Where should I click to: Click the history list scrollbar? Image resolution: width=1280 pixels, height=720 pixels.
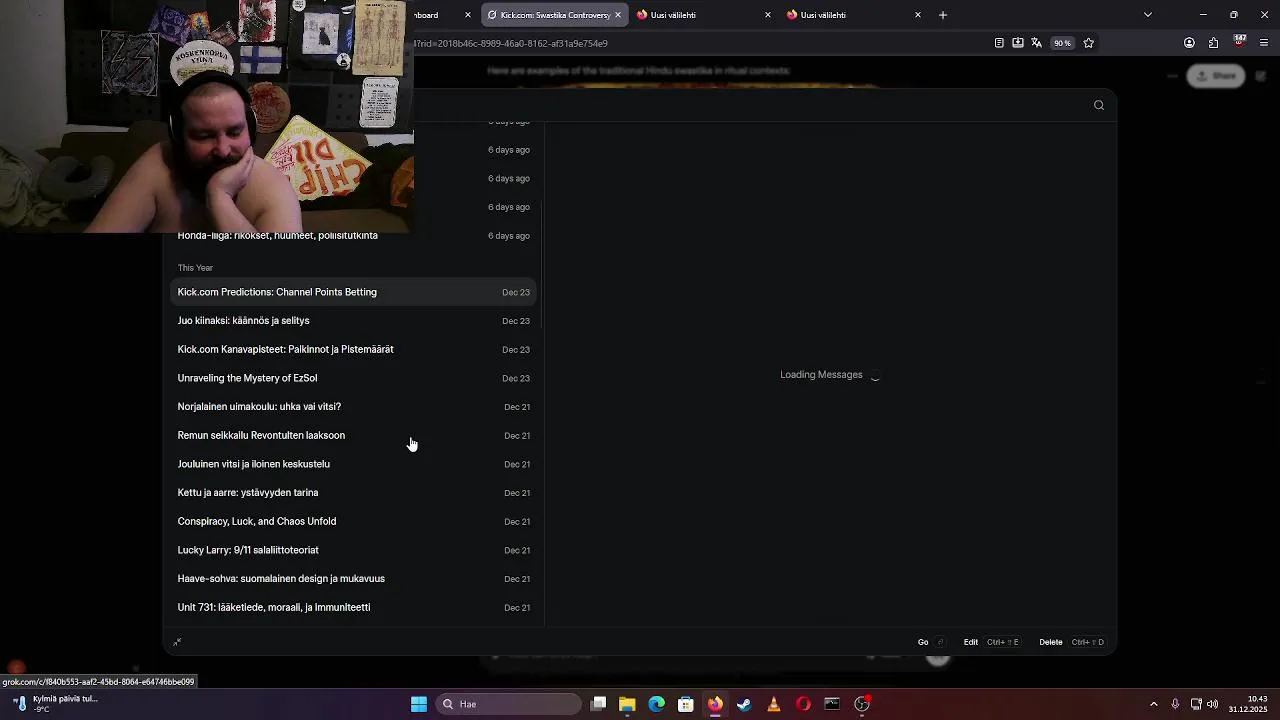[542, 265]
